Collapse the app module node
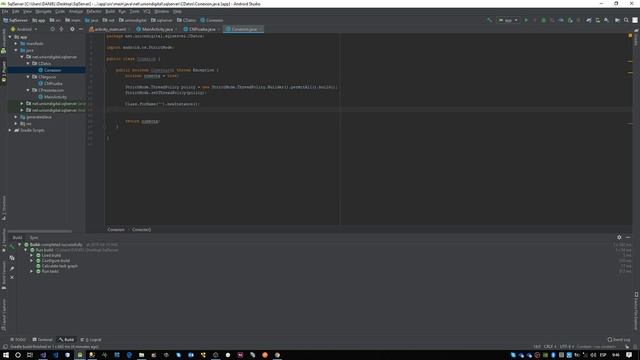Image resolution: width=640 pixels, height=360 pixels. (10, 37)
